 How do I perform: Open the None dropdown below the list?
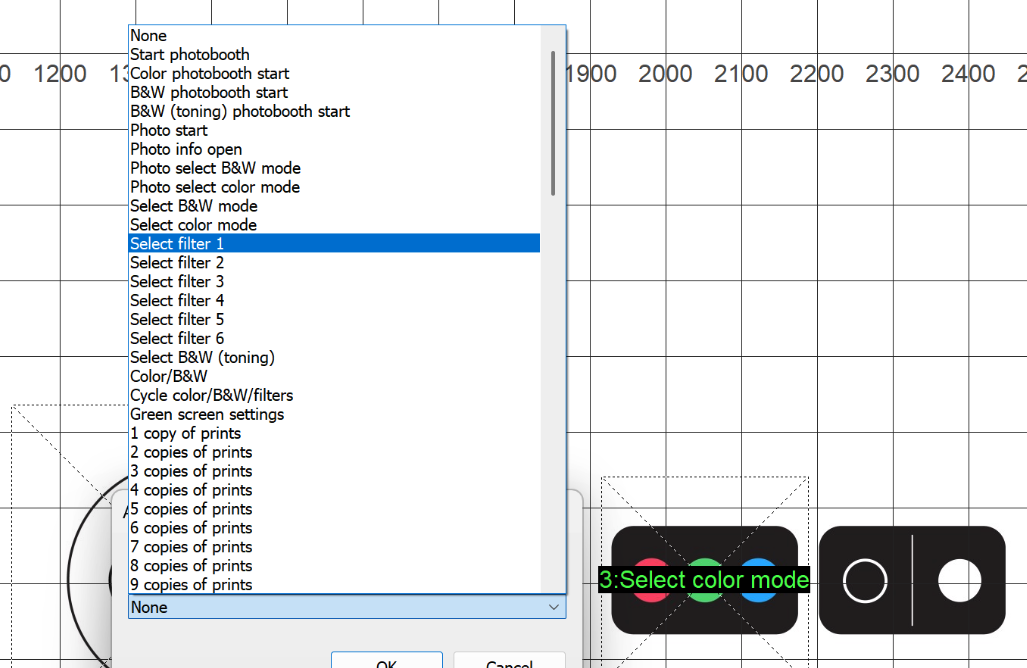(x=346, y=607)
